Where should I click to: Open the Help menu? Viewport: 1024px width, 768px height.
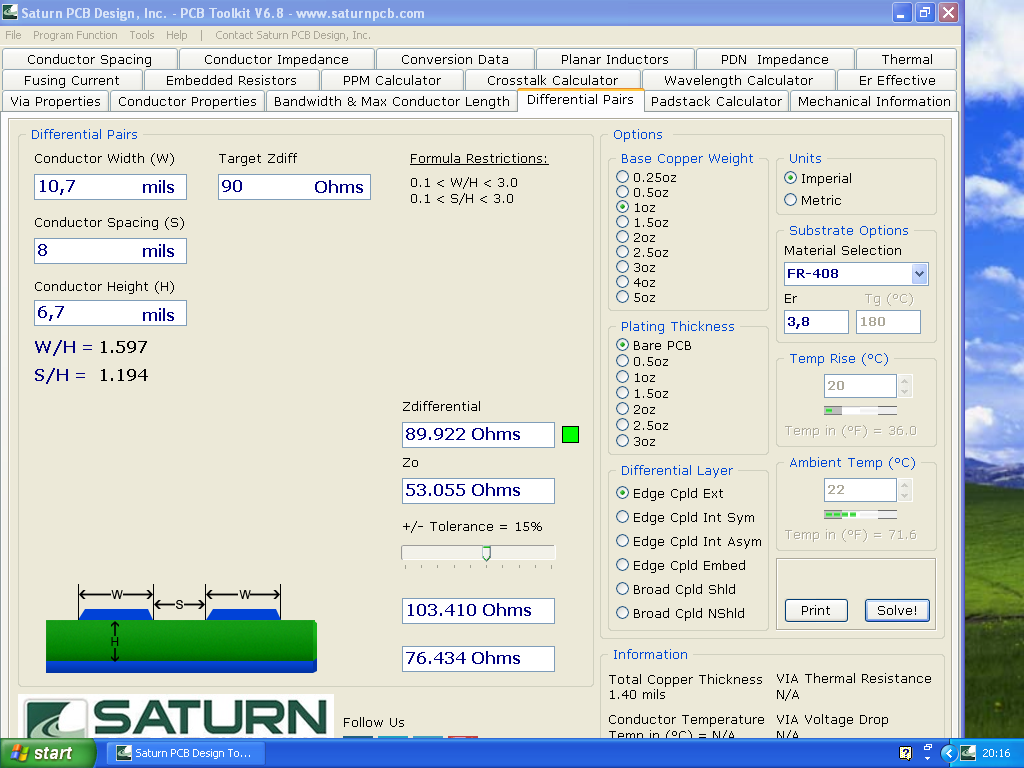pyautogui.click(x=176, y=35)
